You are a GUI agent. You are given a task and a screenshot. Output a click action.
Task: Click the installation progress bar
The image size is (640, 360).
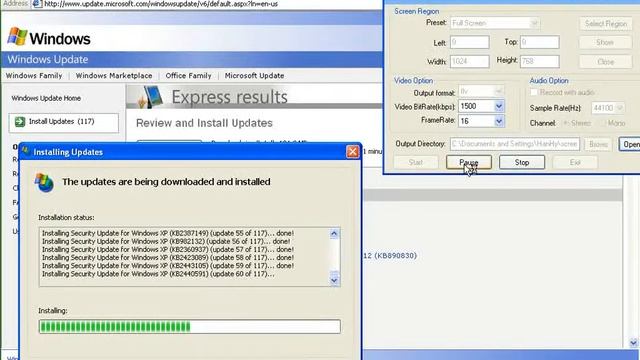tap(190, 327)
